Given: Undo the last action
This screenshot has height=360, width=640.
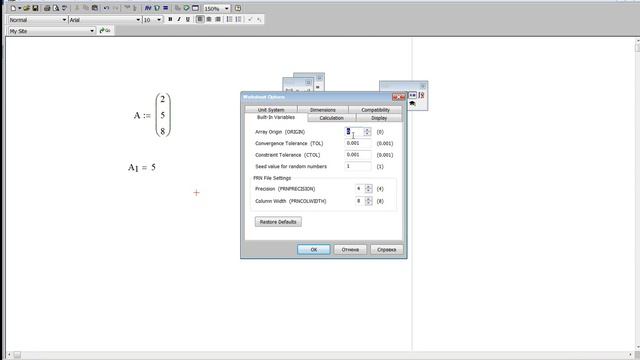Looking at the screenshot, I should pos(106,8).
